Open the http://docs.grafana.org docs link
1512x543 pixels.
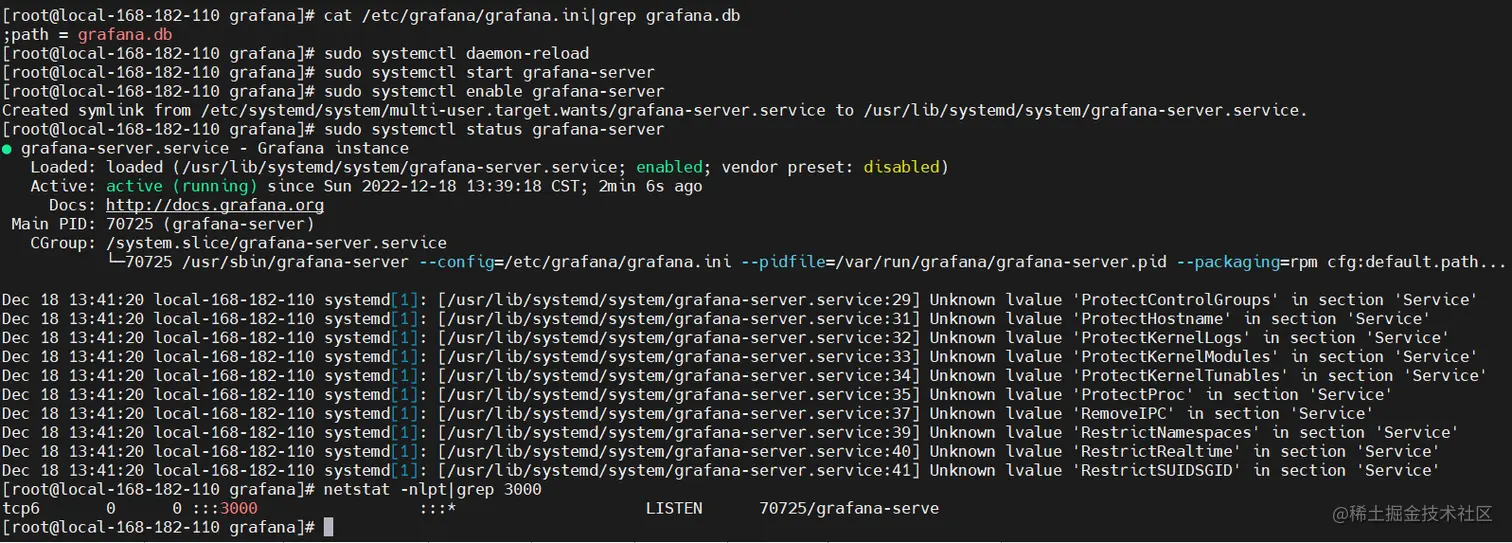(215, 205)
